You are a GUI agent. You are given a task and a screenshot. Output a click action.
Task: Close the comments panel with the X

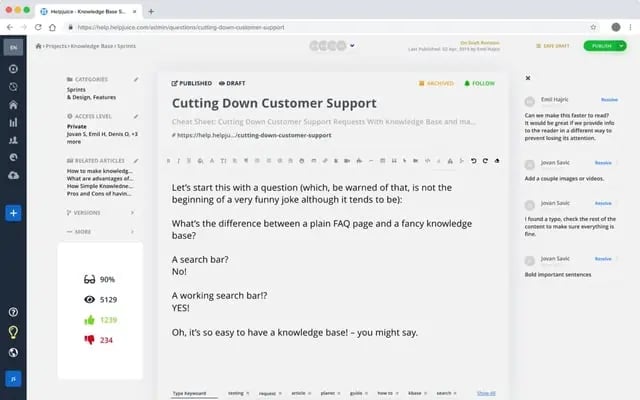coord(528,78)
